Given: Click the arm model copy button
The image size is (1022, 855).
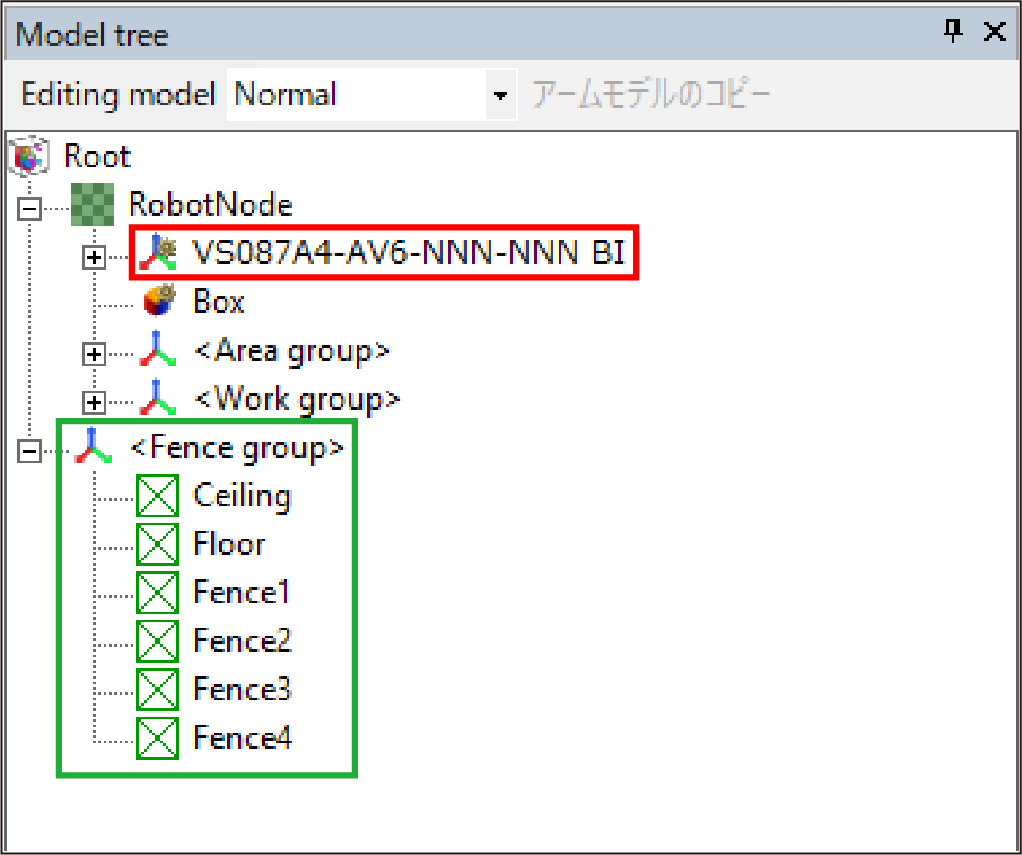Looking at the screenshot, I should pos(651,96).
